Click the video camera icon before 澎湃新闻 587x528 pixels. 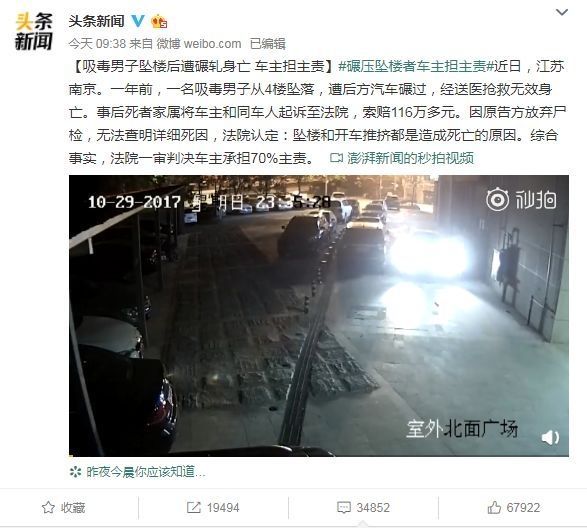[x=336, y=158]
